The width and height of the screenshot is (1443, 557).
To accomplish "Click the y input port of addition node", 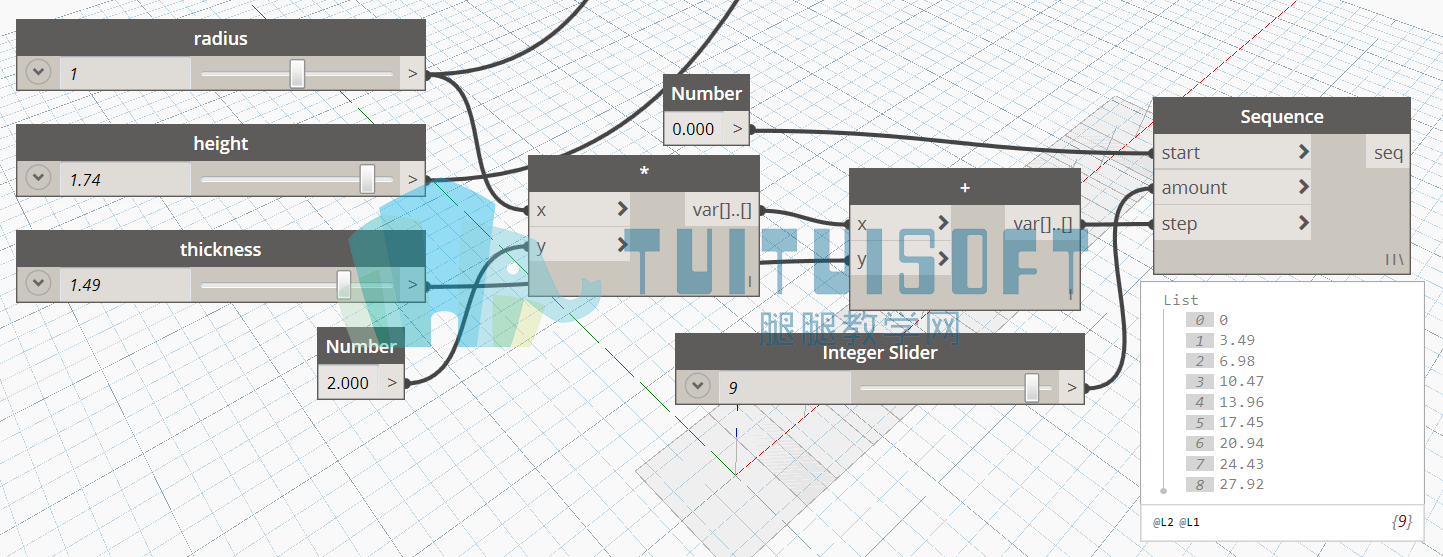I will 901,259.
